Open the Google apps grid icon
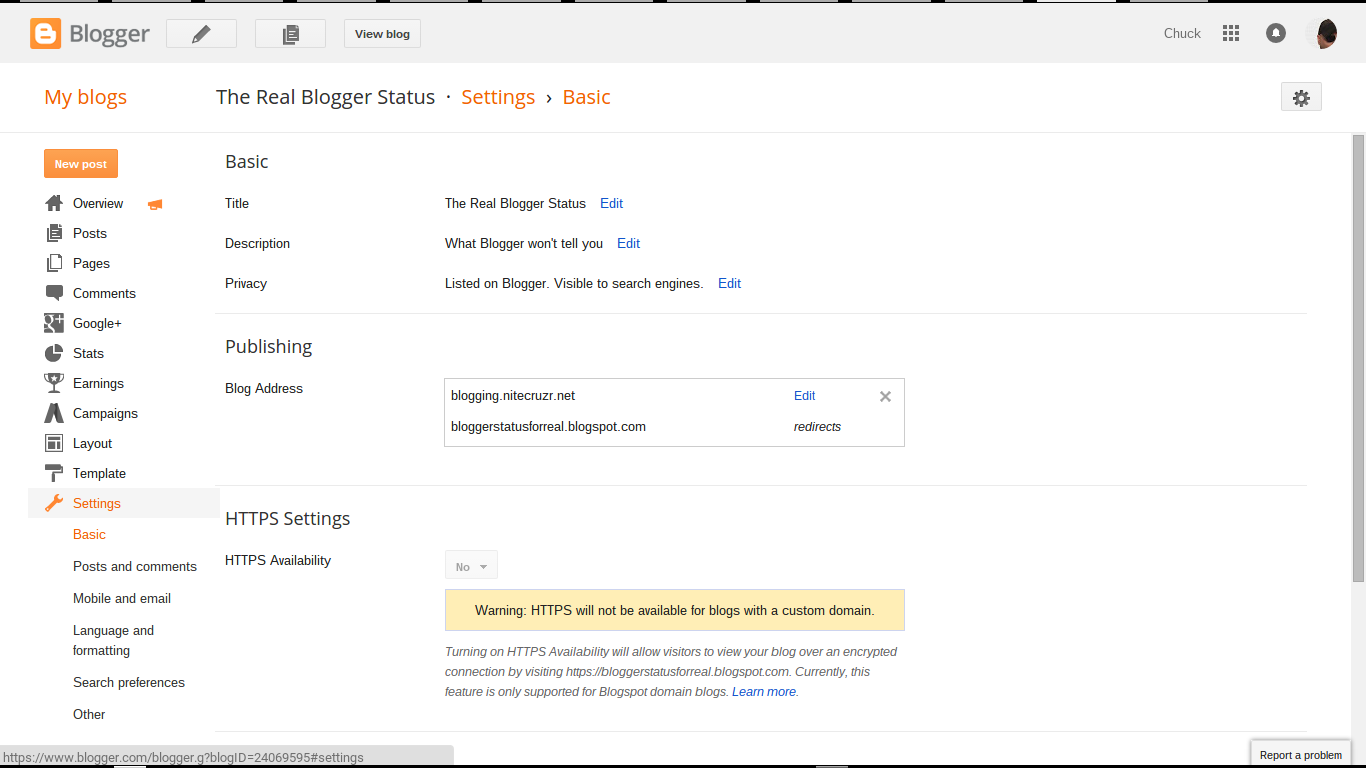The image size is (1366, 768). click(x=1231, y=33)
